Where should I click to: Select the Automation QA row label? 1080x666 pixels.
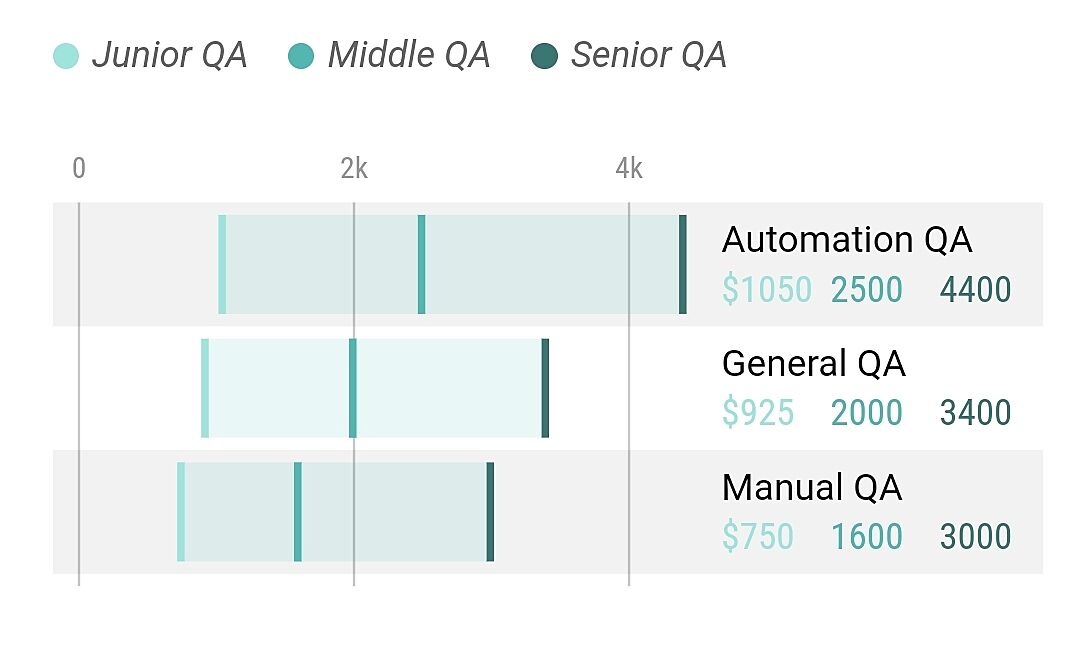[x=846, y=240]
